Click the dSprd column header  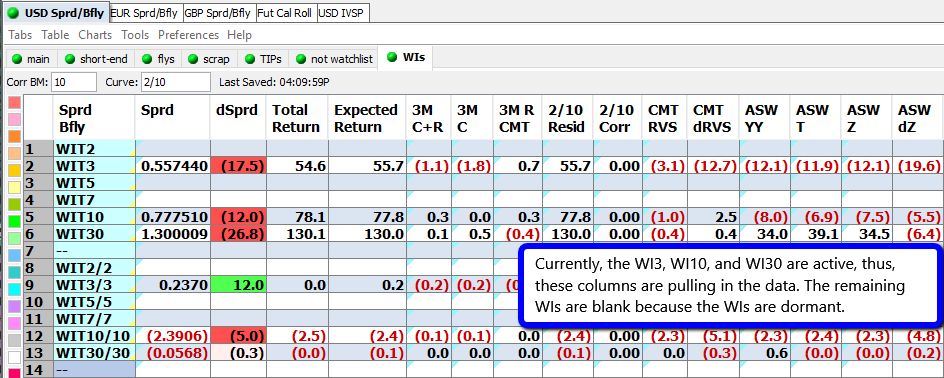tap(238, 118)
